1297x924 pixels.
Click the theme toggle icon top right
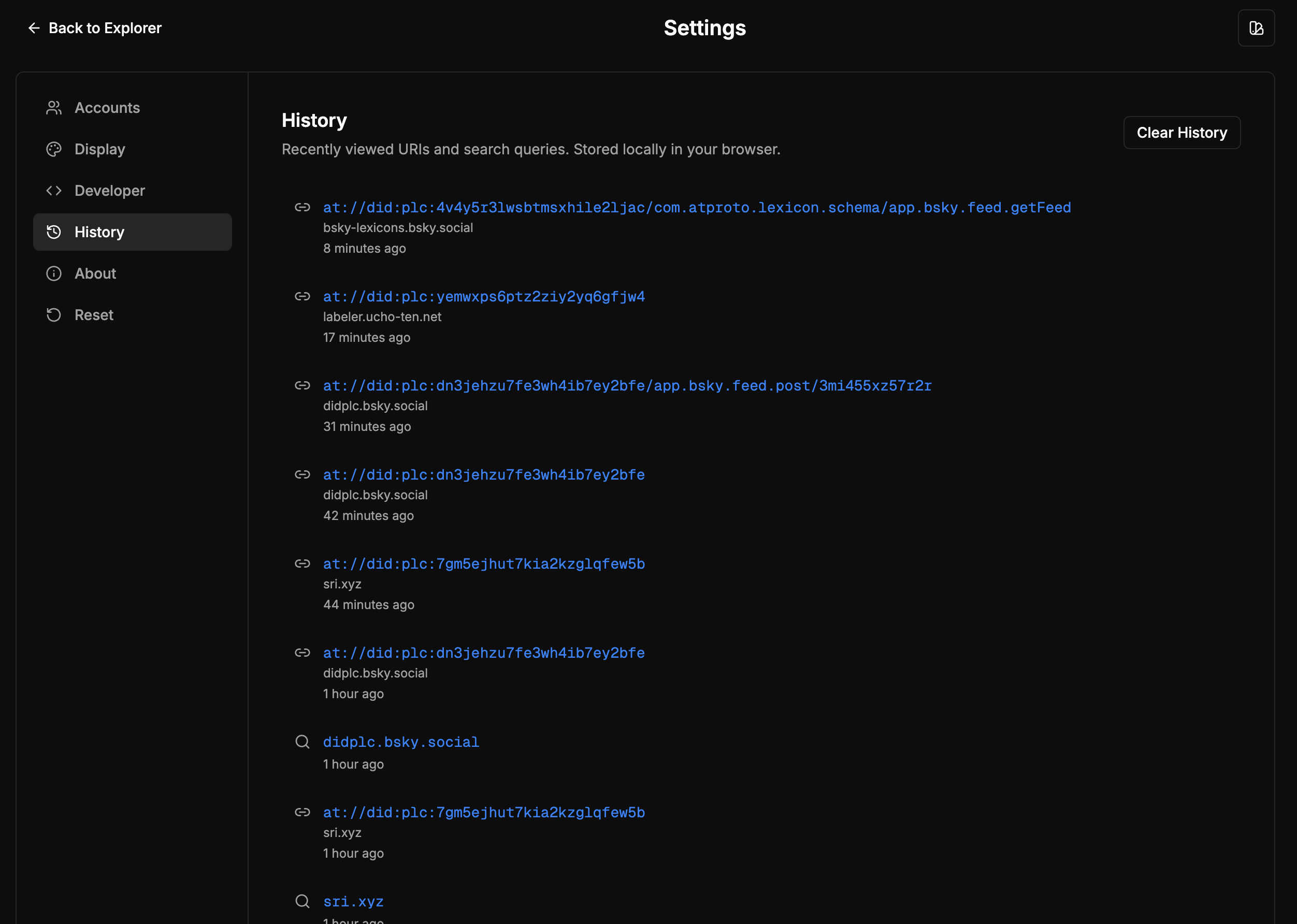pos(1256,28)
